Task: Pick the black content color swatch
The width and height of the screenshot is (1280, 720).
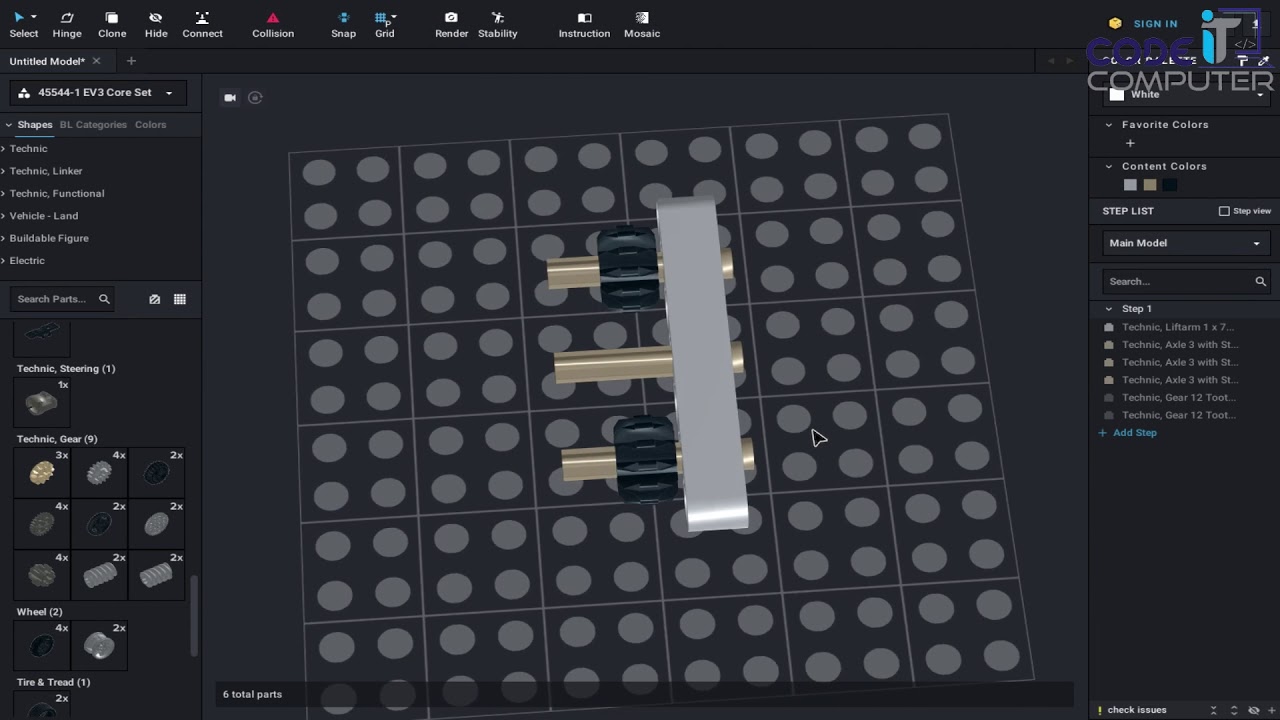Action: pos(1170,185)
